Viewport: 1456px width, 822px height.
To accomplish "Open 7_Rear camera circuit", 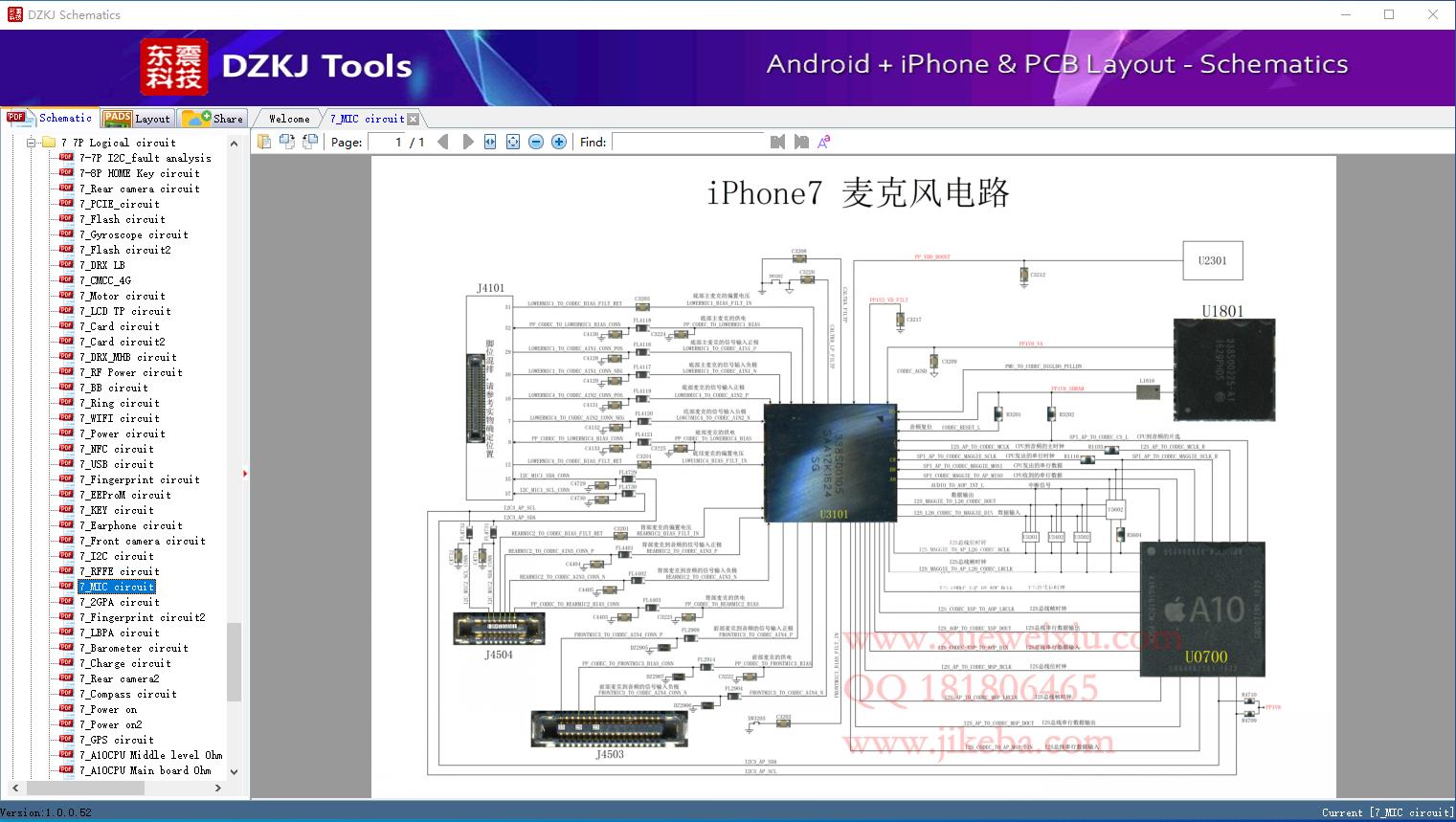I will [x=140, y=189].
